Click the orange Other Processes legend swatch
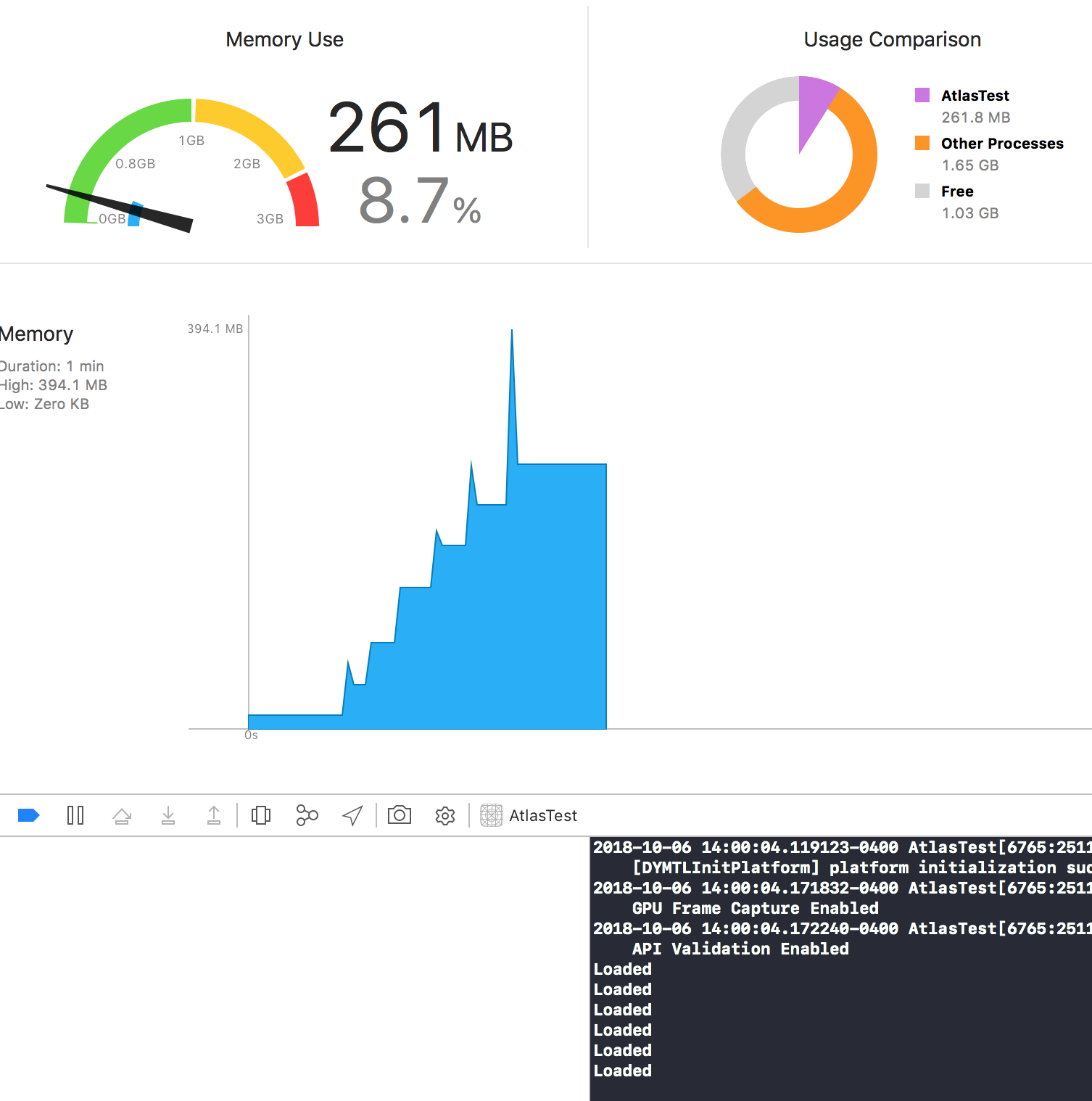 tap(922, 143)
